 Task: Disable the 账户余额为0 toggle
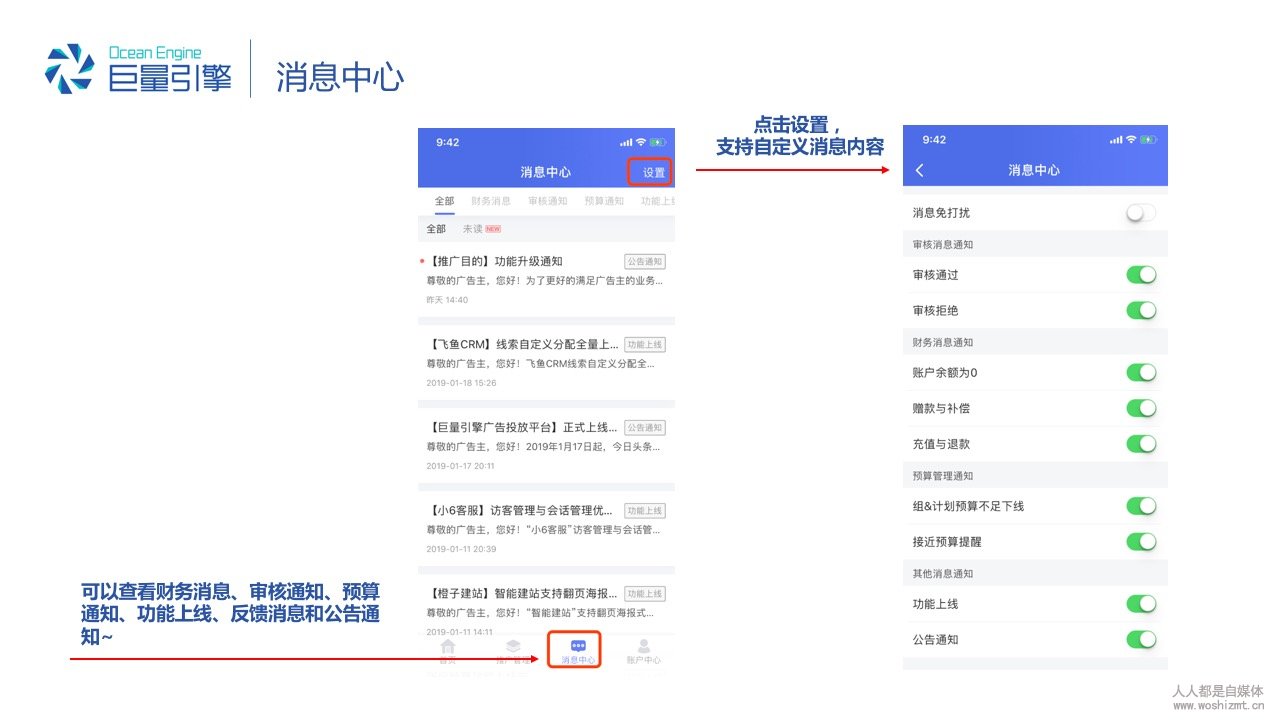pyautogui.click(x=1140, y=373)
